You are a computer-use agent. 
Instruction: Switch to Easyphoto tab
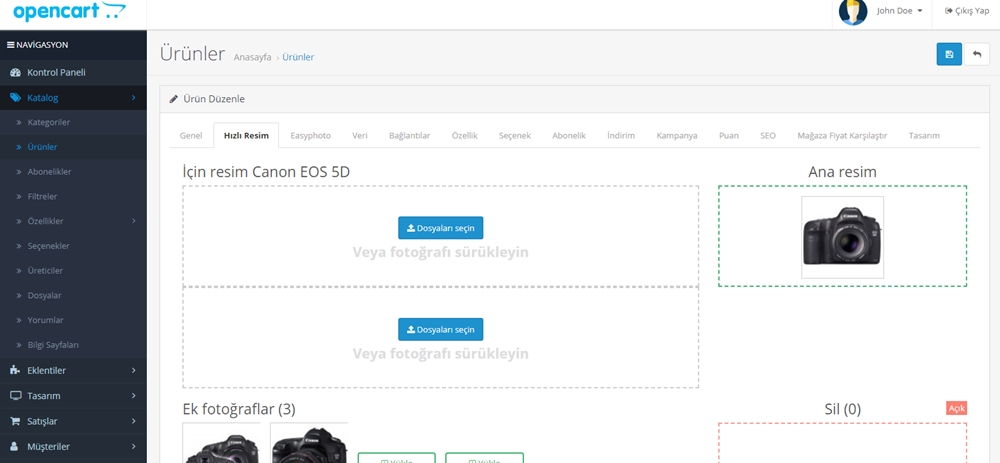(x=311, y=136)
